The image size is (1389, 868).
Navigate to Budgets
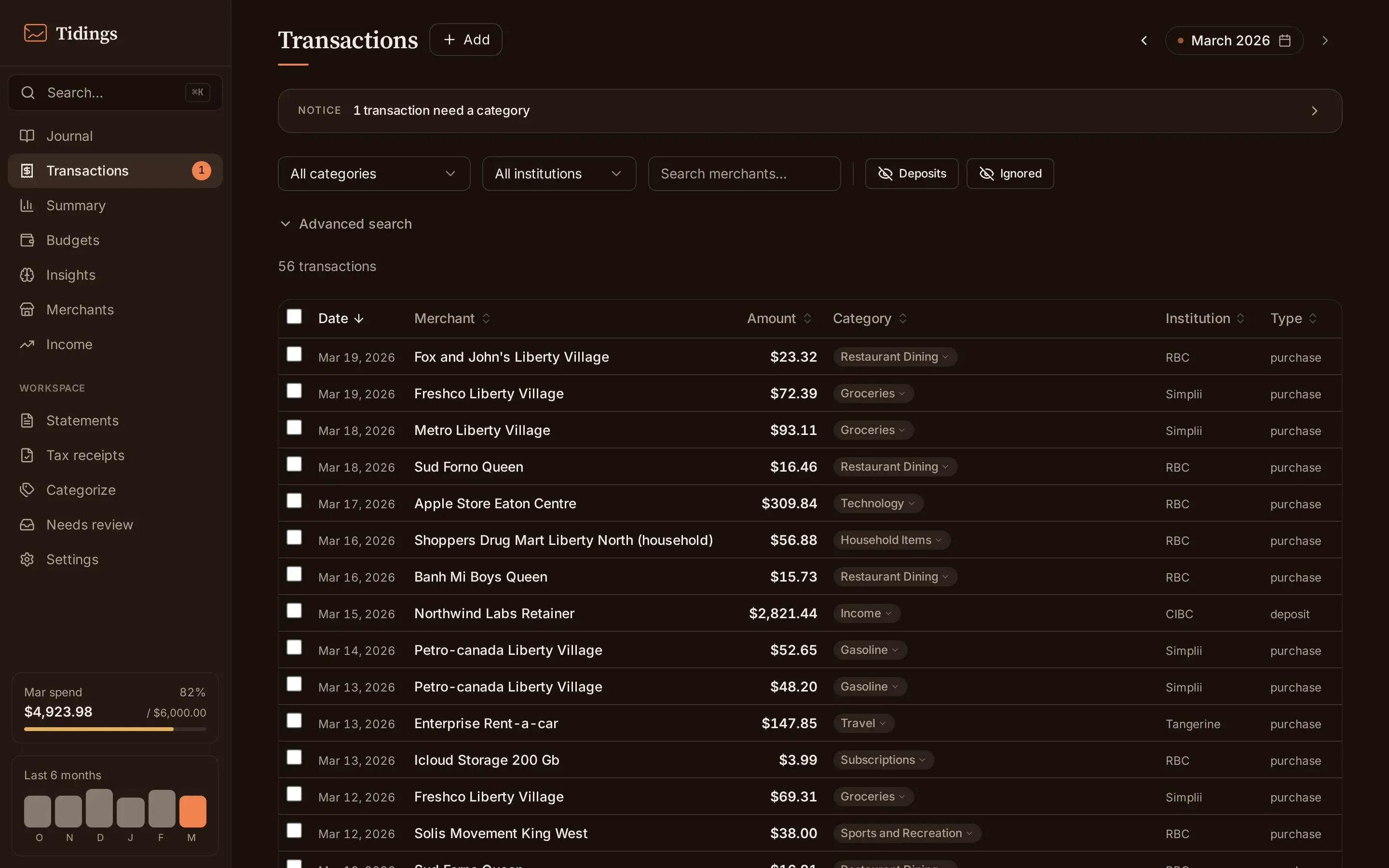coord(115,240)
